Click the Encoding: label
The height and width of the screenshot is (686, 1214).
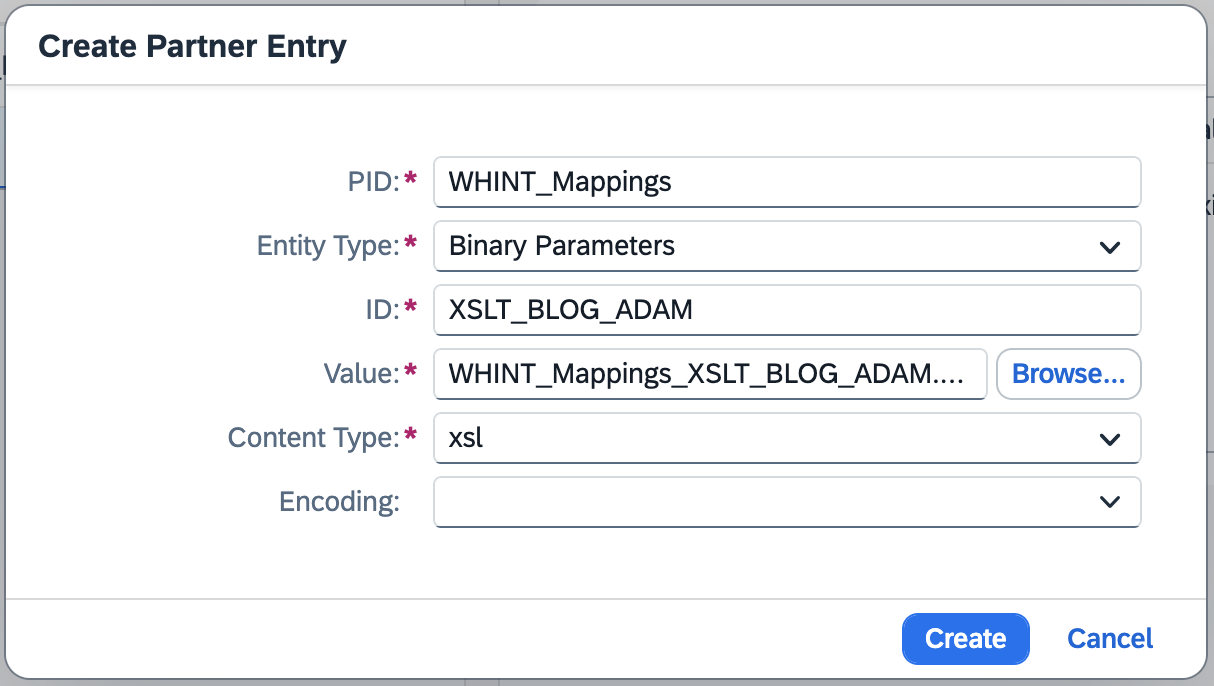(x=339, y=502)
